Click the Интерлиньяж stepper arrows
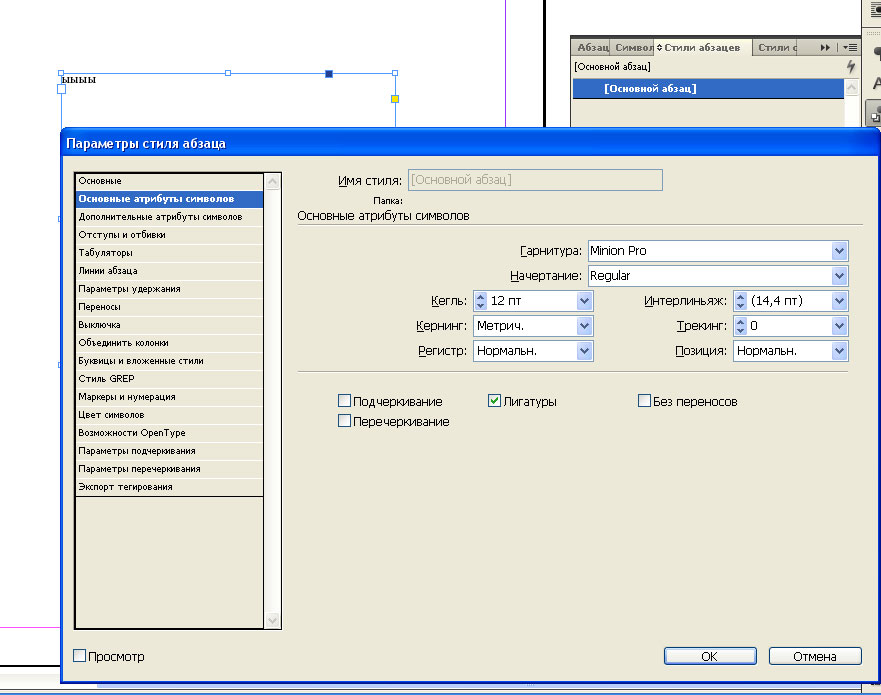The height and width of the screenshot is (695, 881). pos(741,301)
